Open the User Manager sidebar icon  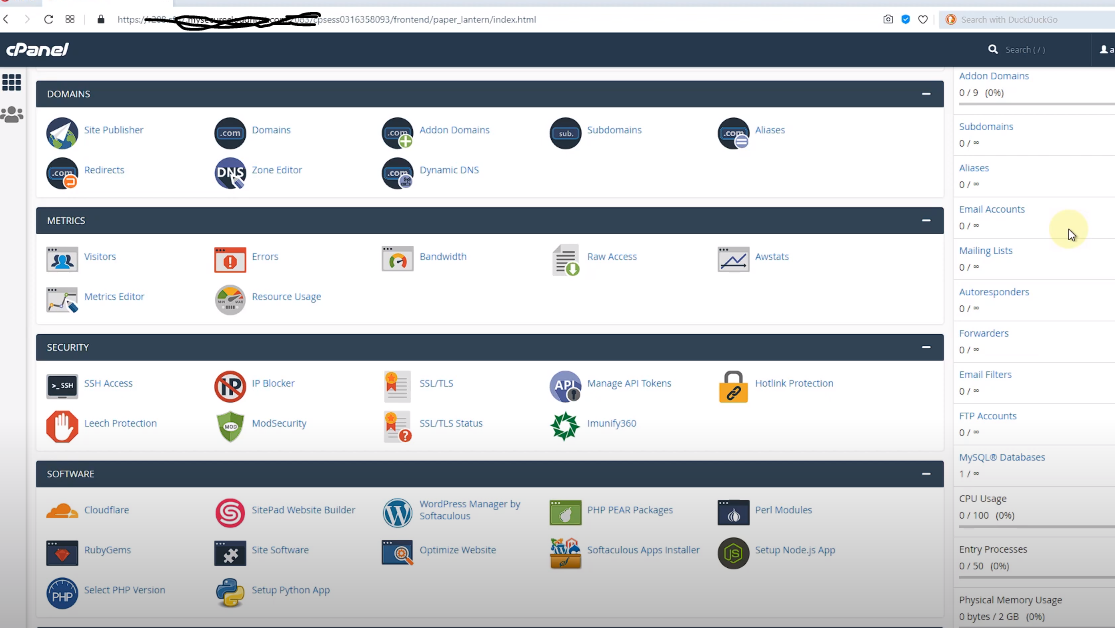(x=11, y=115)
